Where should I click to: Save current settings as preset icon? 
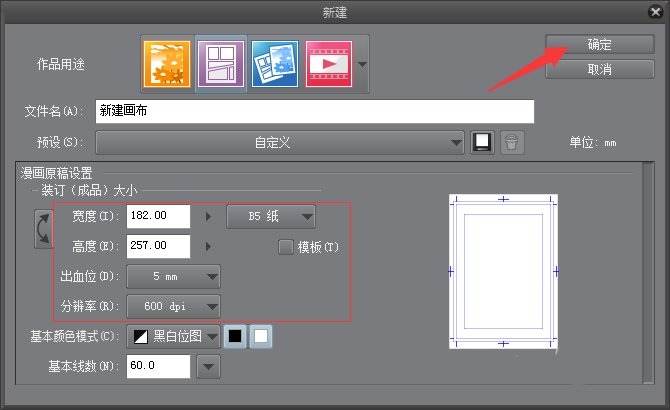[482, 142]
